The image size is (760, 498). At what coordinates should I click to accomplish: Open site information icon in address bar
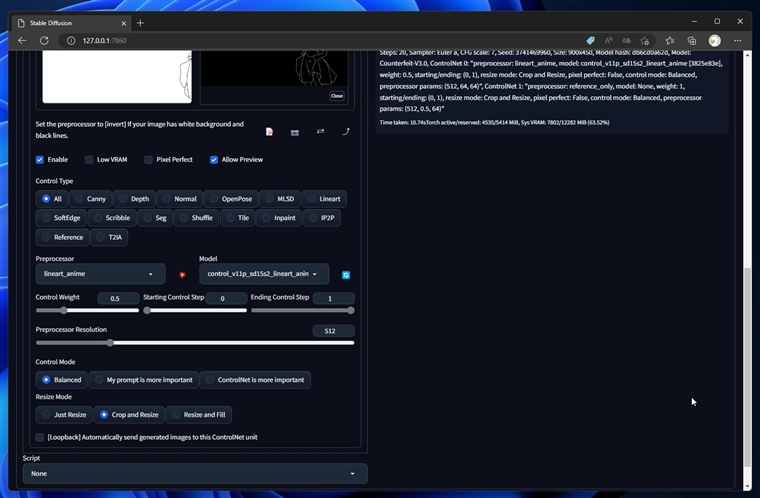pos(71,41)
